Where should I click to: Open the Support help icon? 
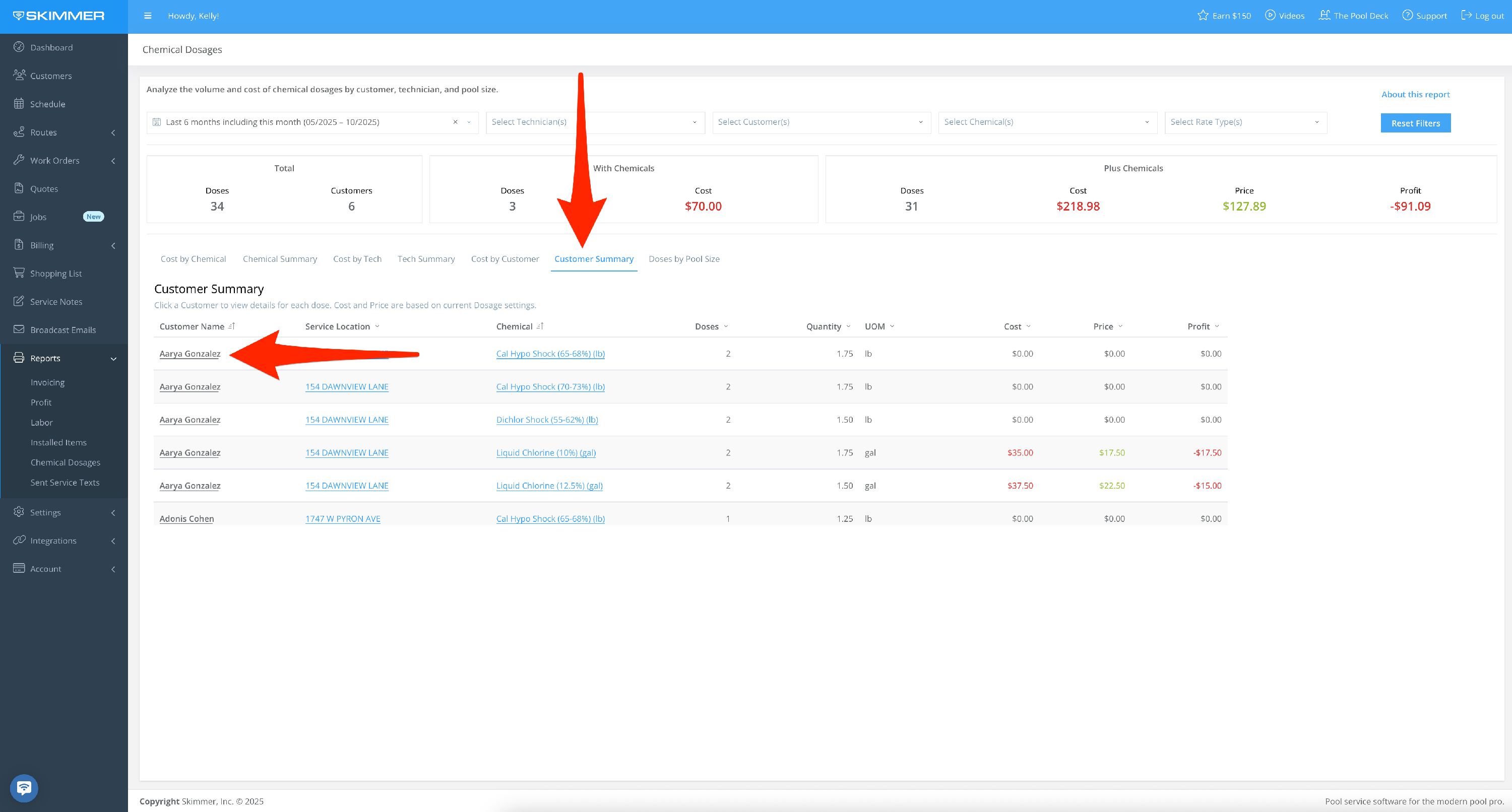[1408, 15]
